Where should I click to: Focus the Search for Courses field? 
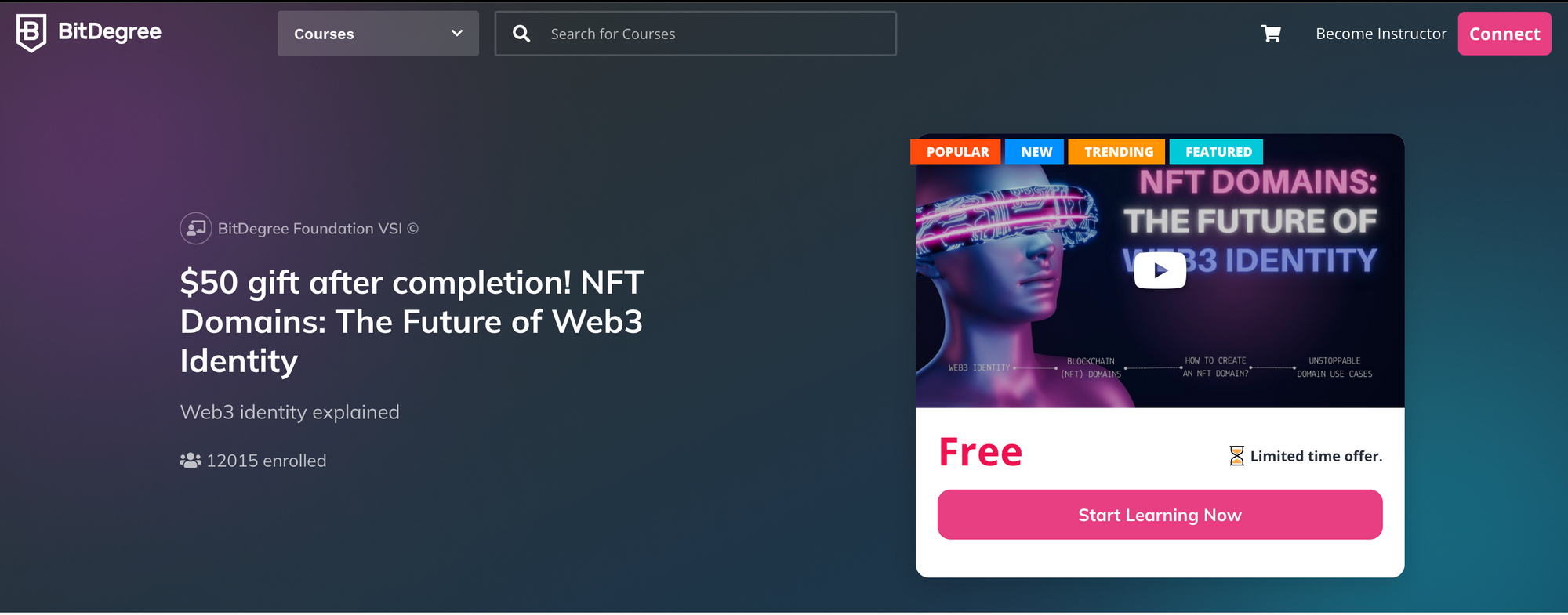pyautogui.click(x=695, y=34)
